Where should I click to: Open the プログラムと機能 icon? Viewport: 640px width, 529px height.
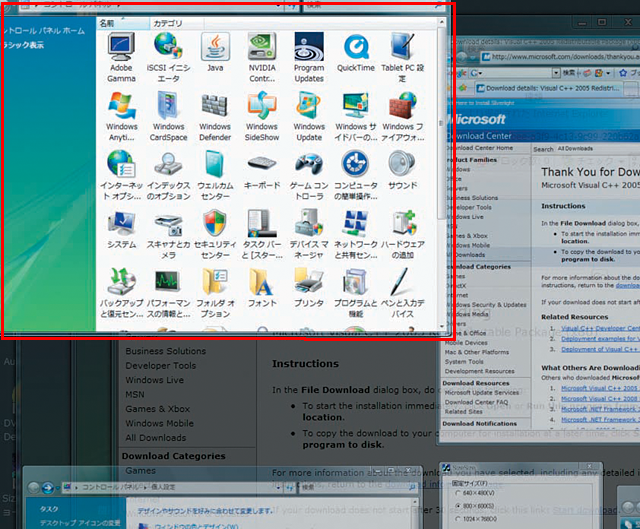tap(356, 293)
